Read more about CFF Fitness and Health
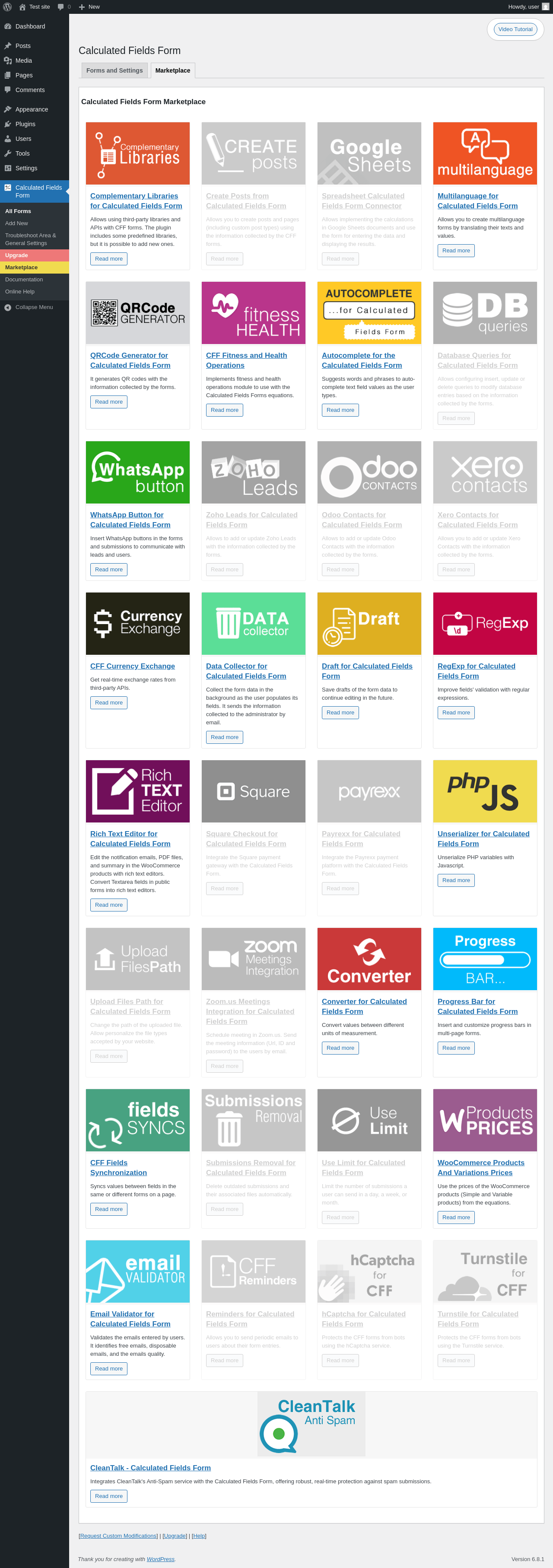Viewport: 553px width, 1568px height. click(x=225, y=410)
